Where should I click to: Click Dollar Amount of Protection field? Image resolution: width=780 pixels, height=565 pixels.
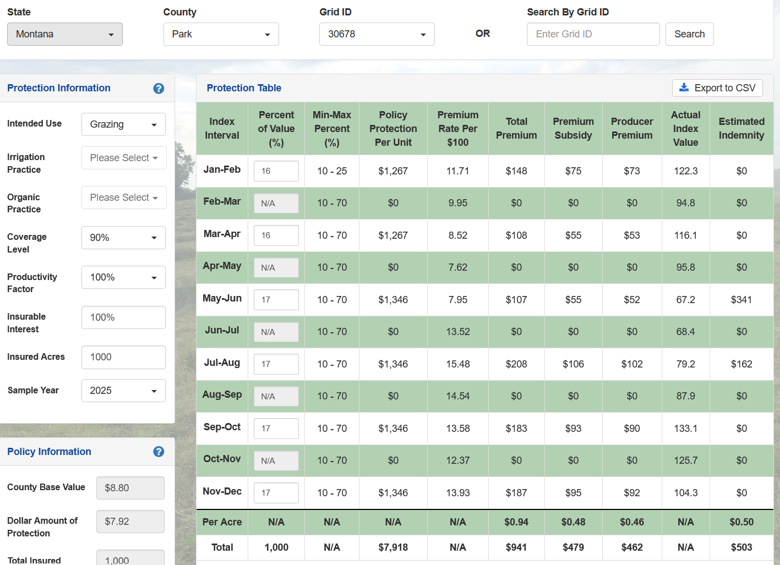point(130,522)
